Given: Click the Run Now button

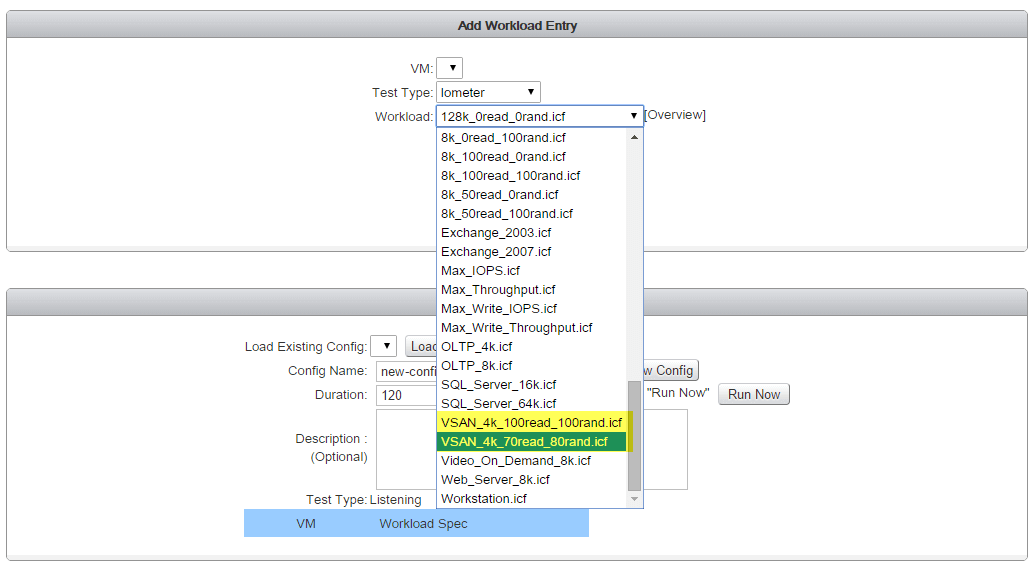Looking at the screenshot, I should tap(754, 394).
